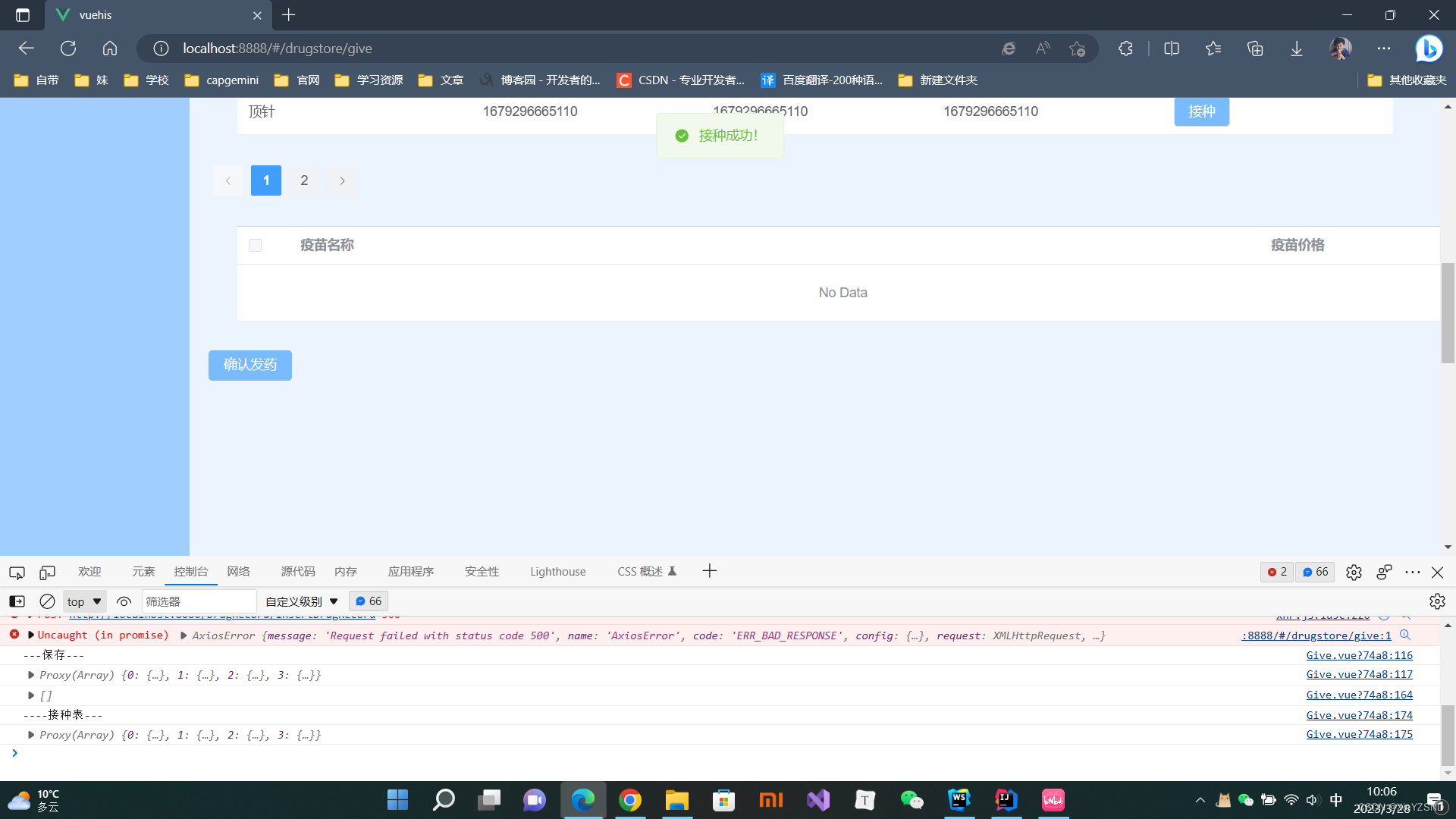Select the inspect element tool in DevTools
This screenshot has height=819, width=1456.
(x=16, y=573)
